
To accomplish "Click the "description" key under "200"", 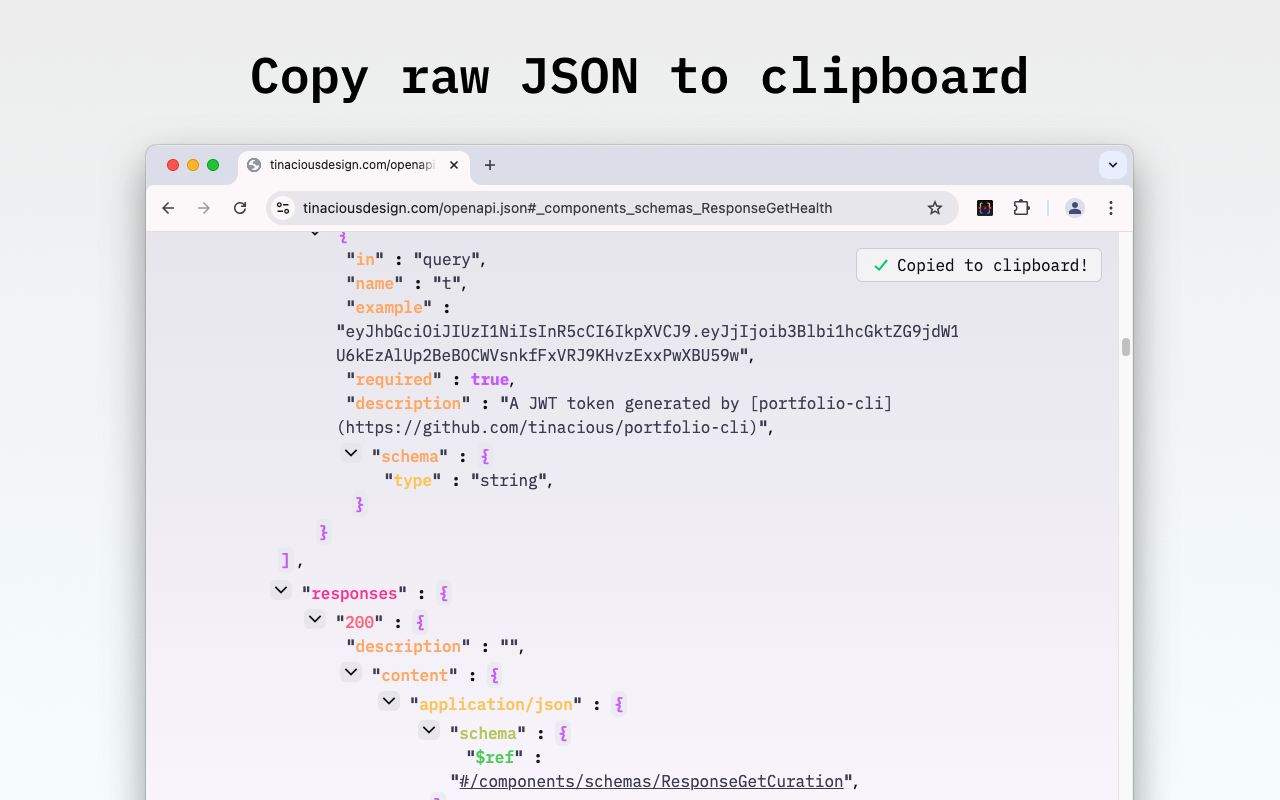I will tap(408, 646).
